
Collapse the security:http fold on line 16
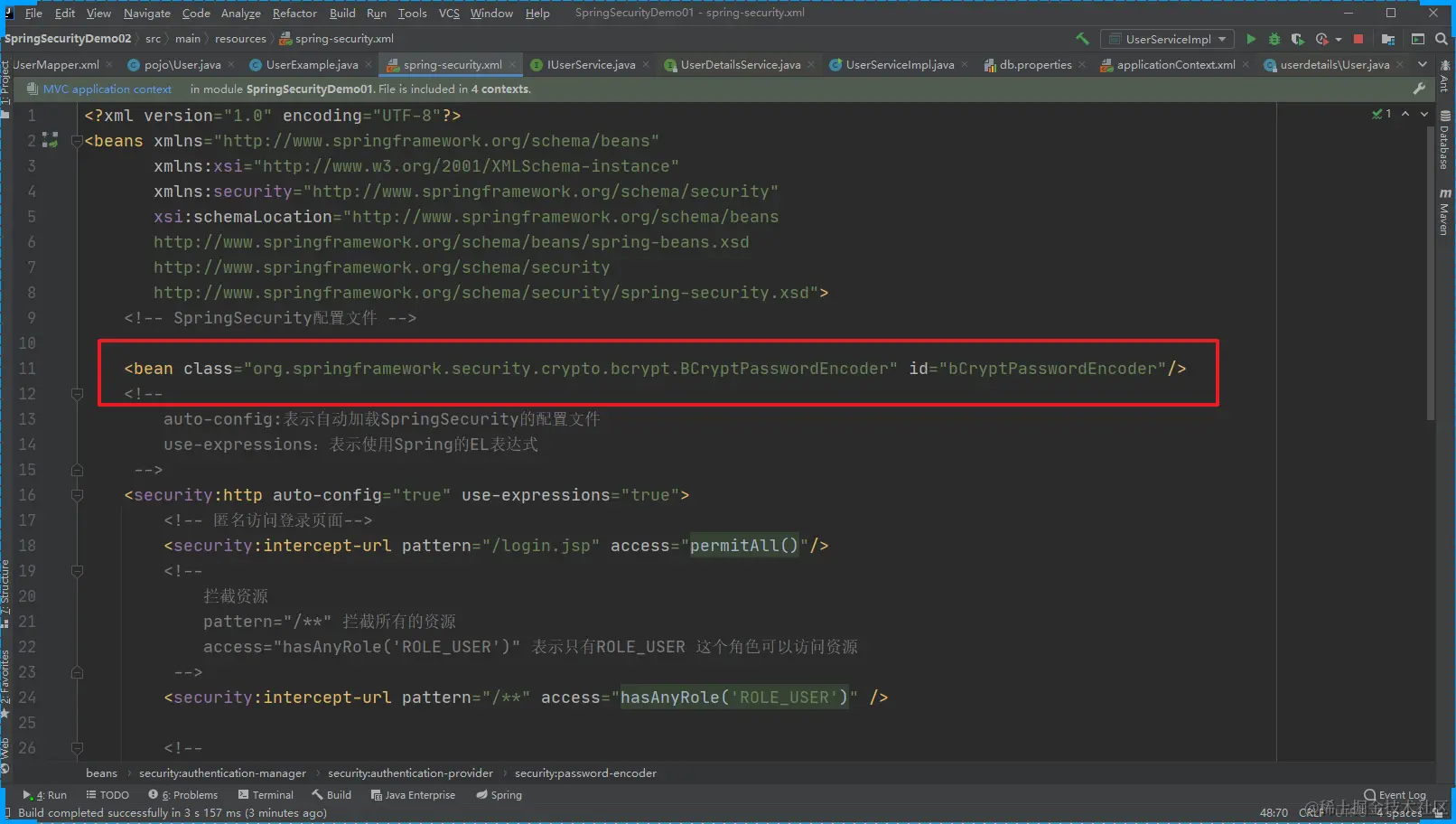tap(77, 495)
